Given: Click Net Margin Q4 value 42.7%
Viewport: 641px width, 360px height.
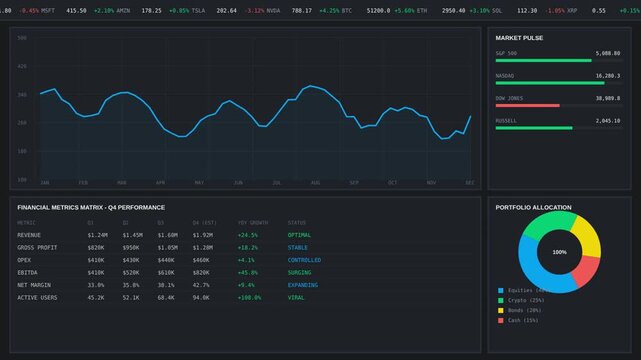Looking at the screenshot, I should pos(201,285).
